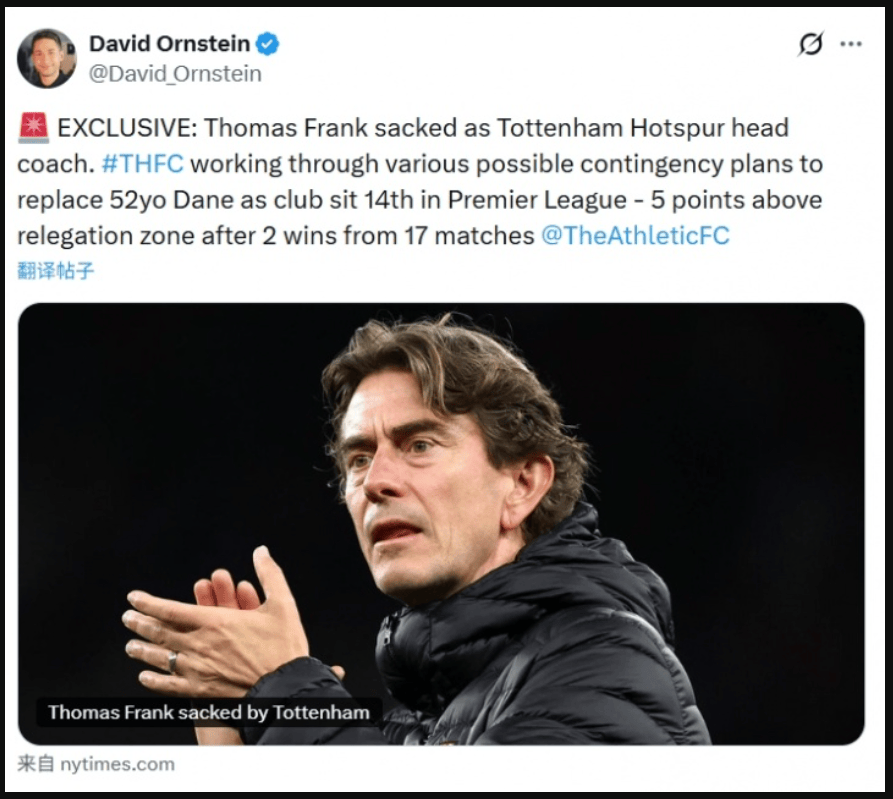Open the Grok explain-post icon

(810, 44)
